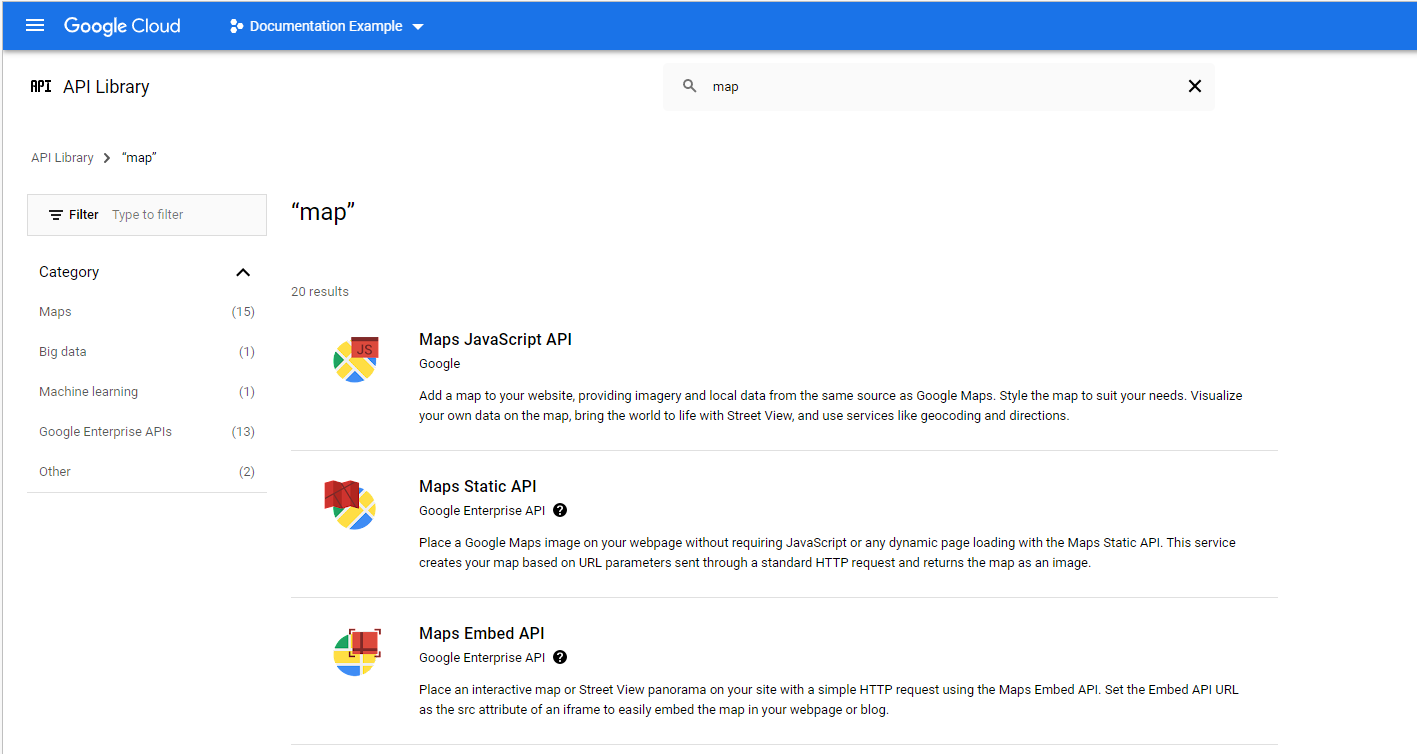Click Maps Embed API description text
Screen dimensions: 1417x754
pos(829,700)
